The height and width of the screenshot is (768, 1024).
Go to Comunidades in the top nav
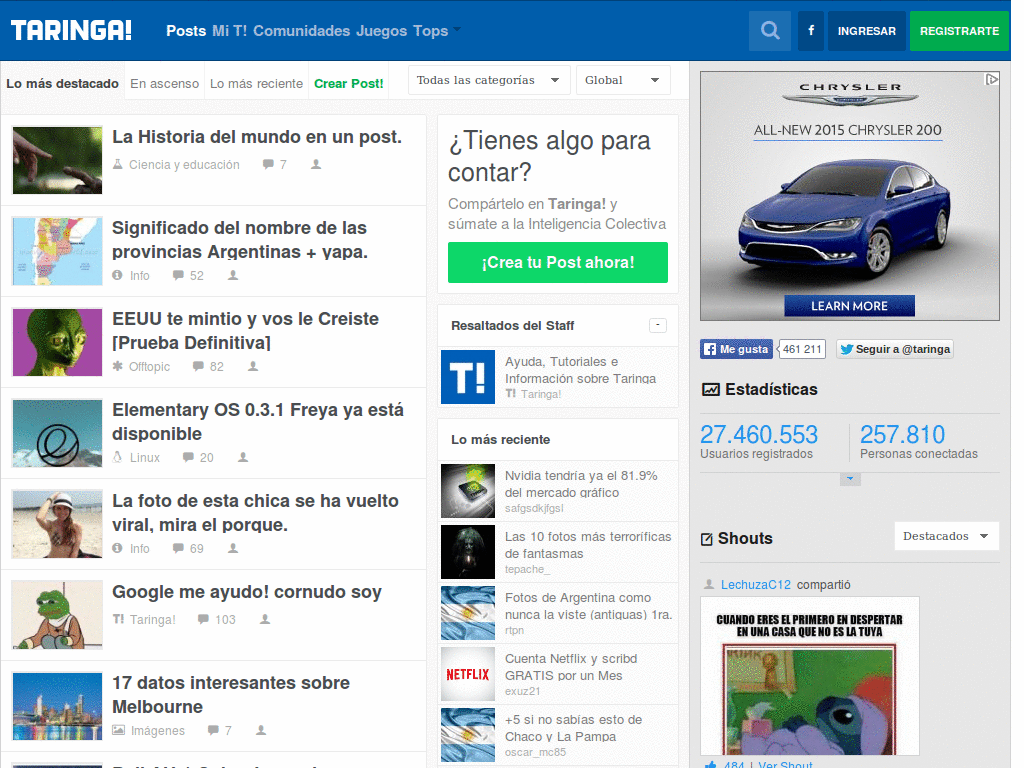tap(302, 31)
